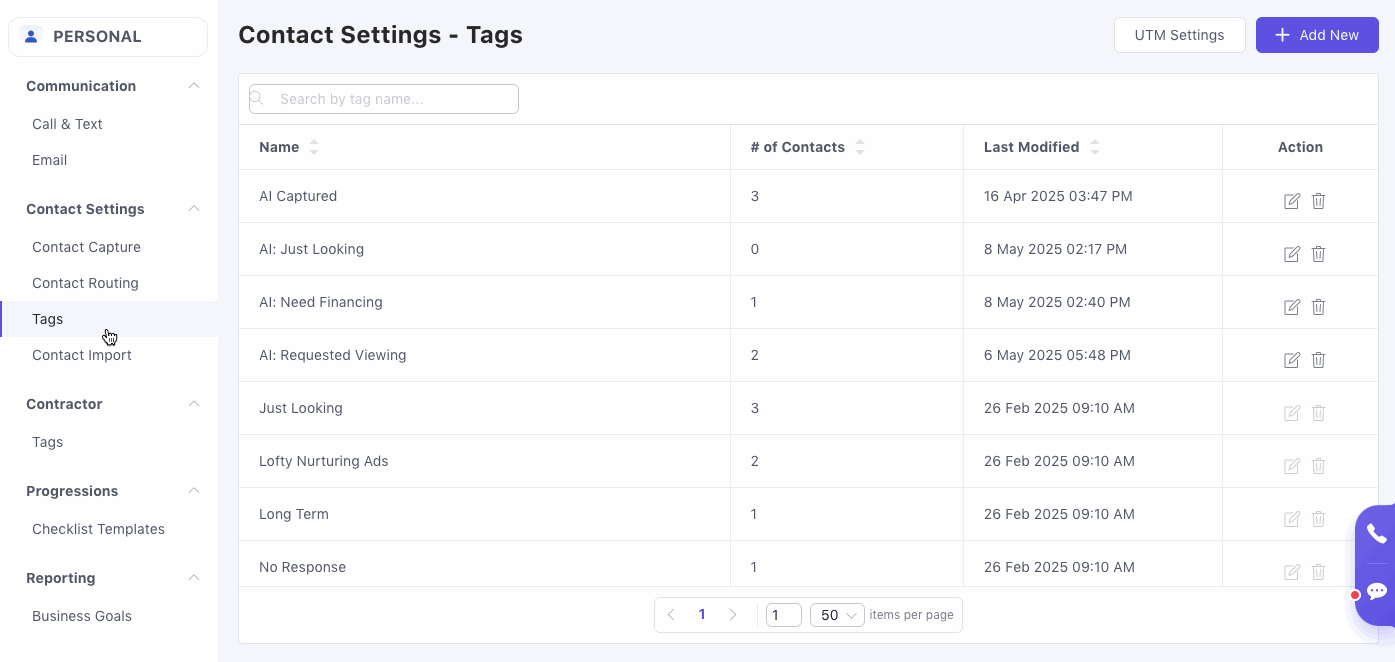This screenshot has width=1395, height=662.
Task: Sort by Last Modified column arrows
Action: 1095,147
